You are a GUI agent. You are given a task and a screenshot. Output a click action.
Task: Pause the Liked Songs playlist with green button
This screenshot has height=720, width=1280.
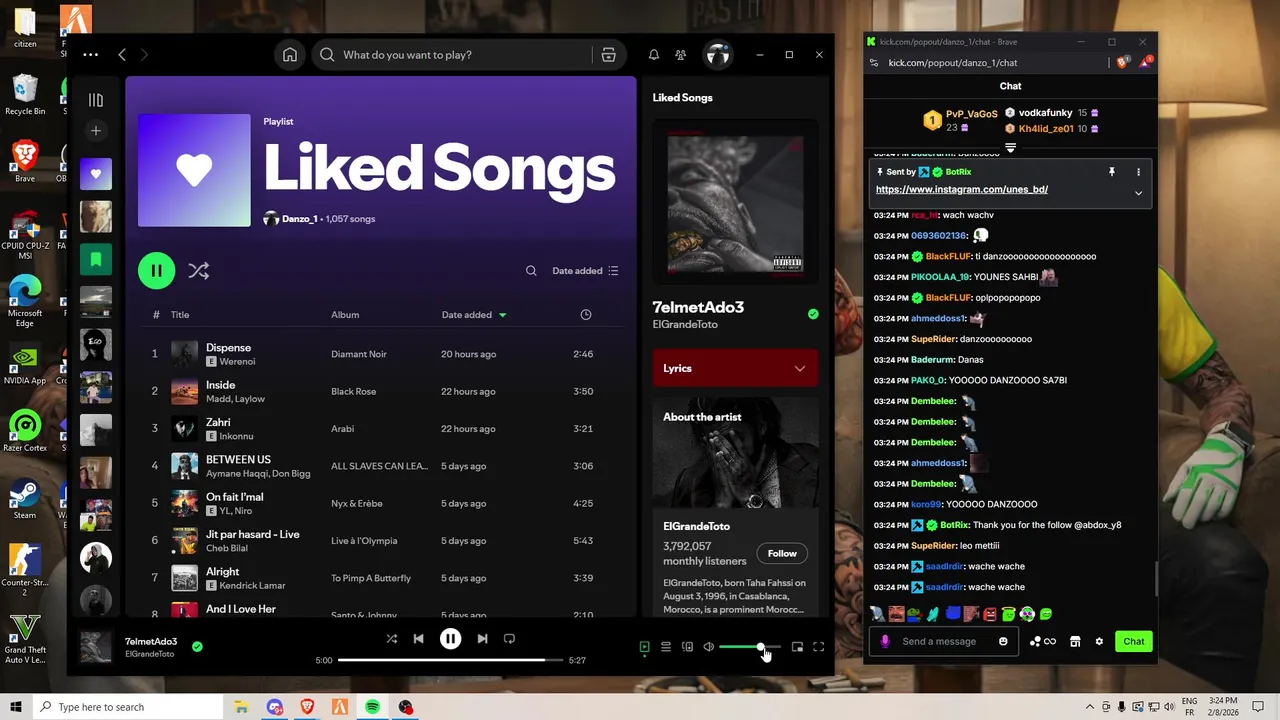[x=156, y=270]
